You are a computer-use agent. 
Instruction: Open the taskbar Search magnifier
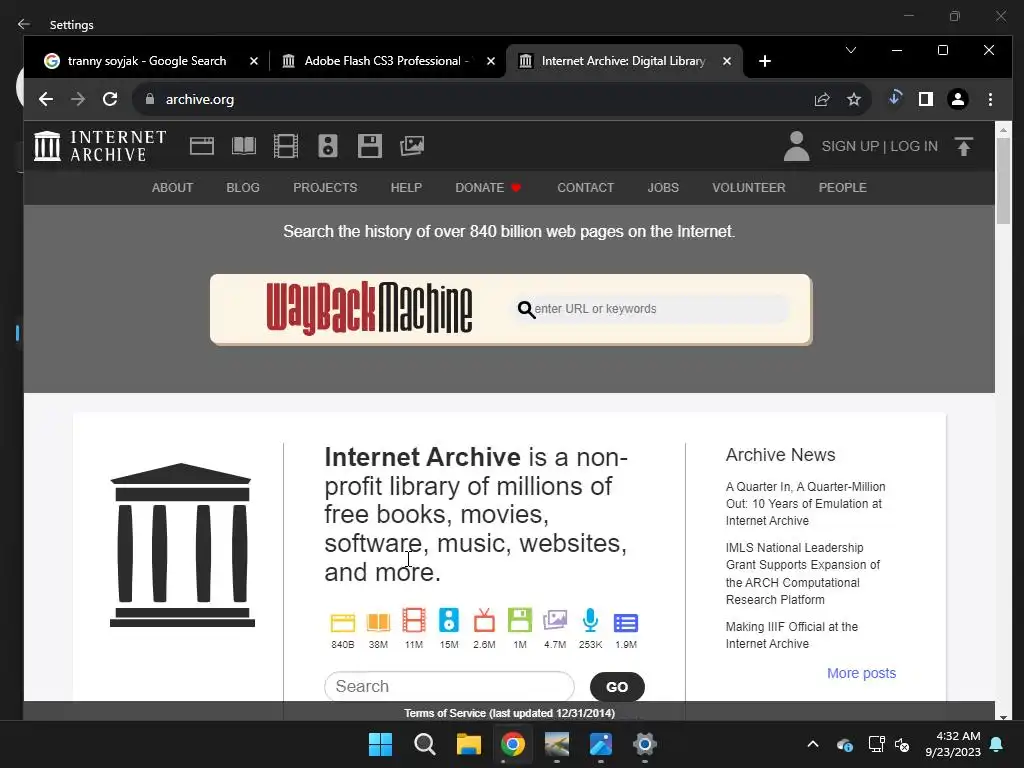pos(424,744)
